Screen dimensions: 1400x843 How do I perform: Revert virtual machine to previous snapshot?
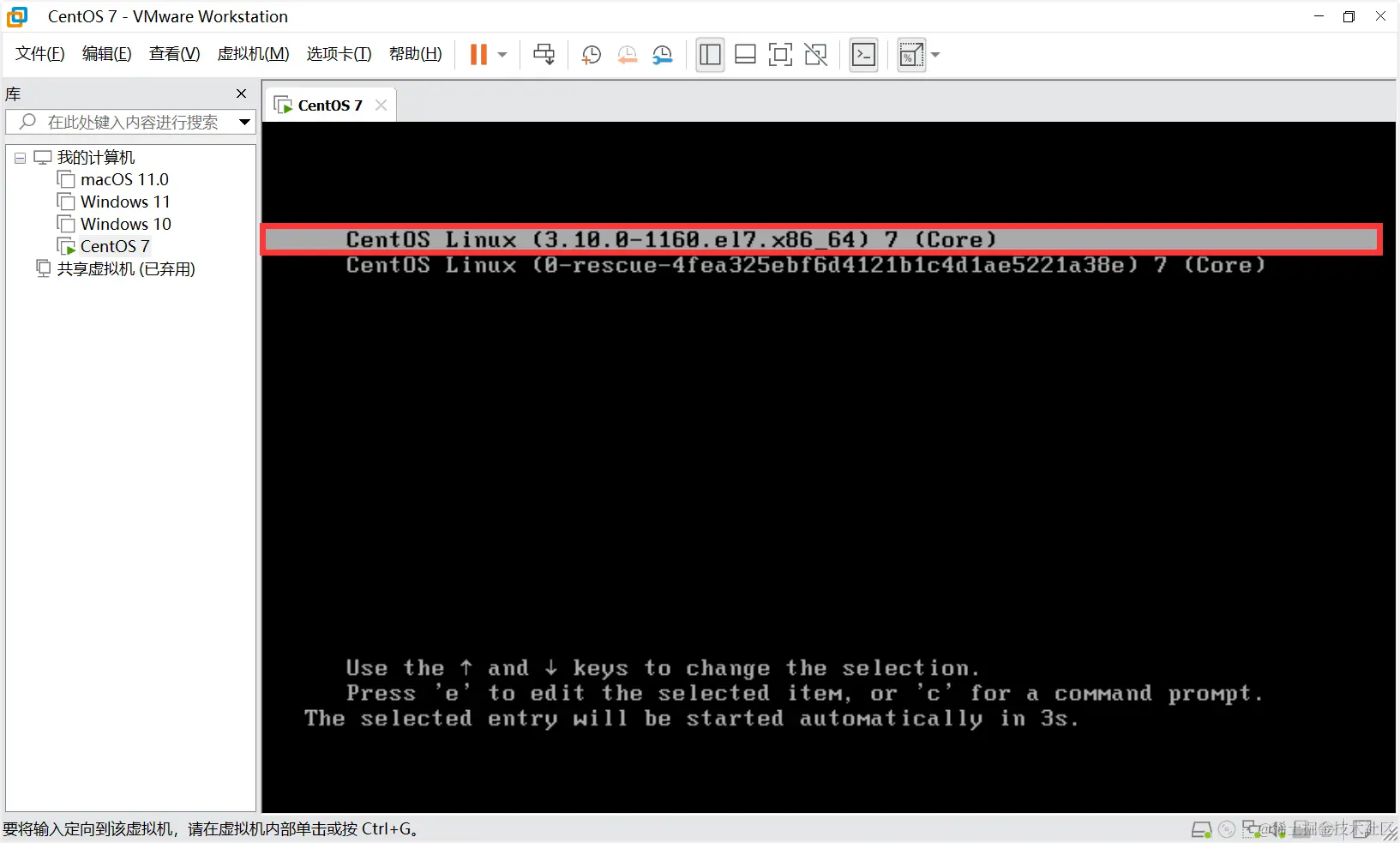click(x=627, y=55)
